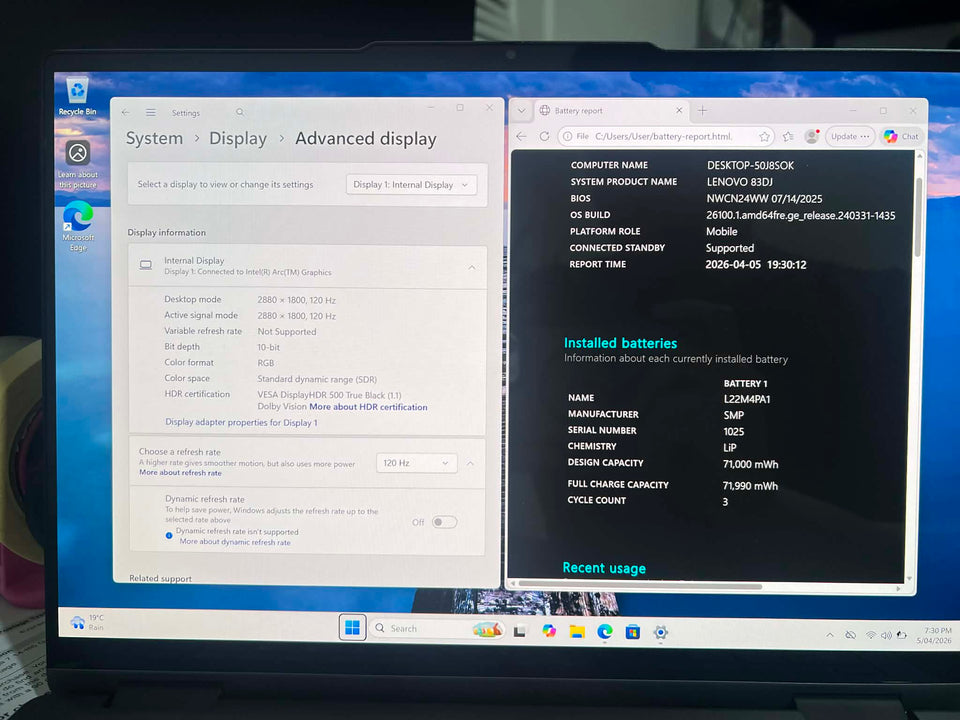Click the VESA DisplayHDR 500 True Black text
960x720 pixels.
329,396
